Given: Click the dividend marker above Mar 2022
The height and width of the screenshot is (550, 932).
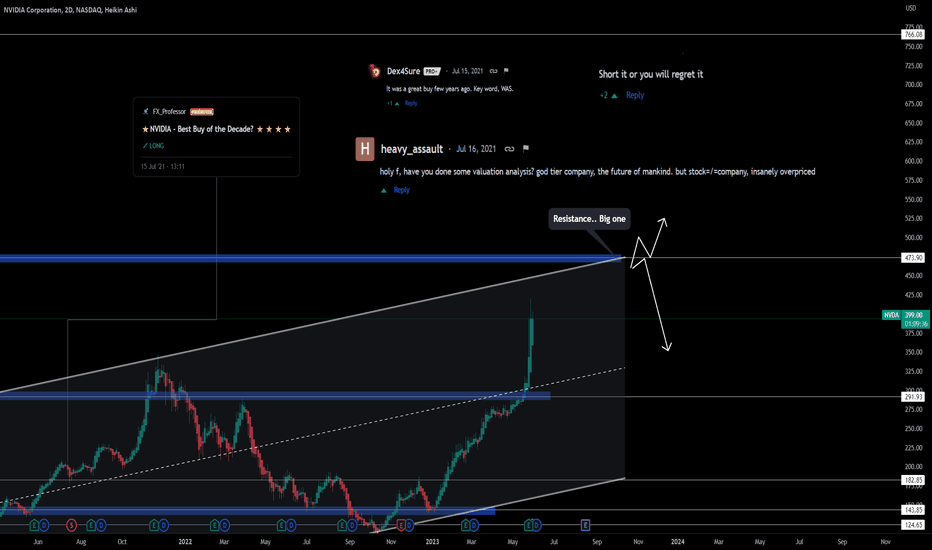Looking at the screenshot, I should (225, 525).
